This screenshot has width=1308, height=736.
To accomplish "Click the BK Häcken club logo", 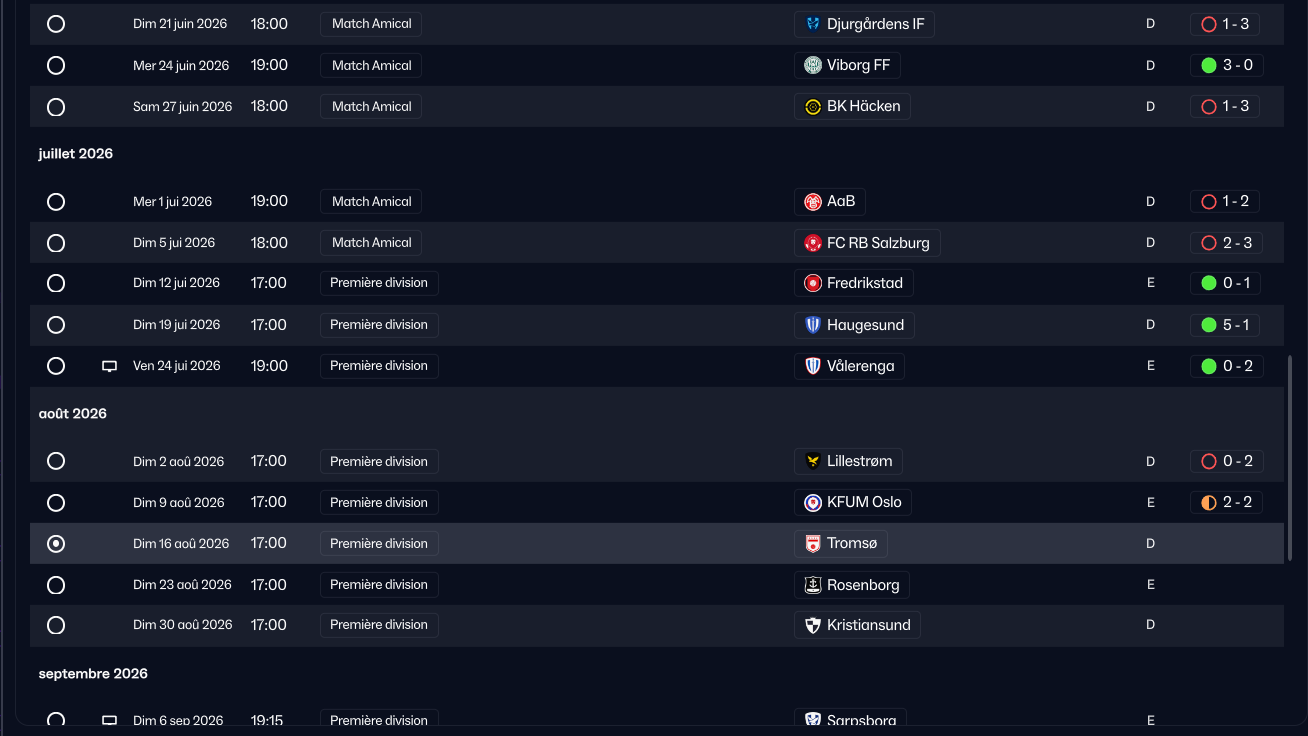I will coord(813,106).
